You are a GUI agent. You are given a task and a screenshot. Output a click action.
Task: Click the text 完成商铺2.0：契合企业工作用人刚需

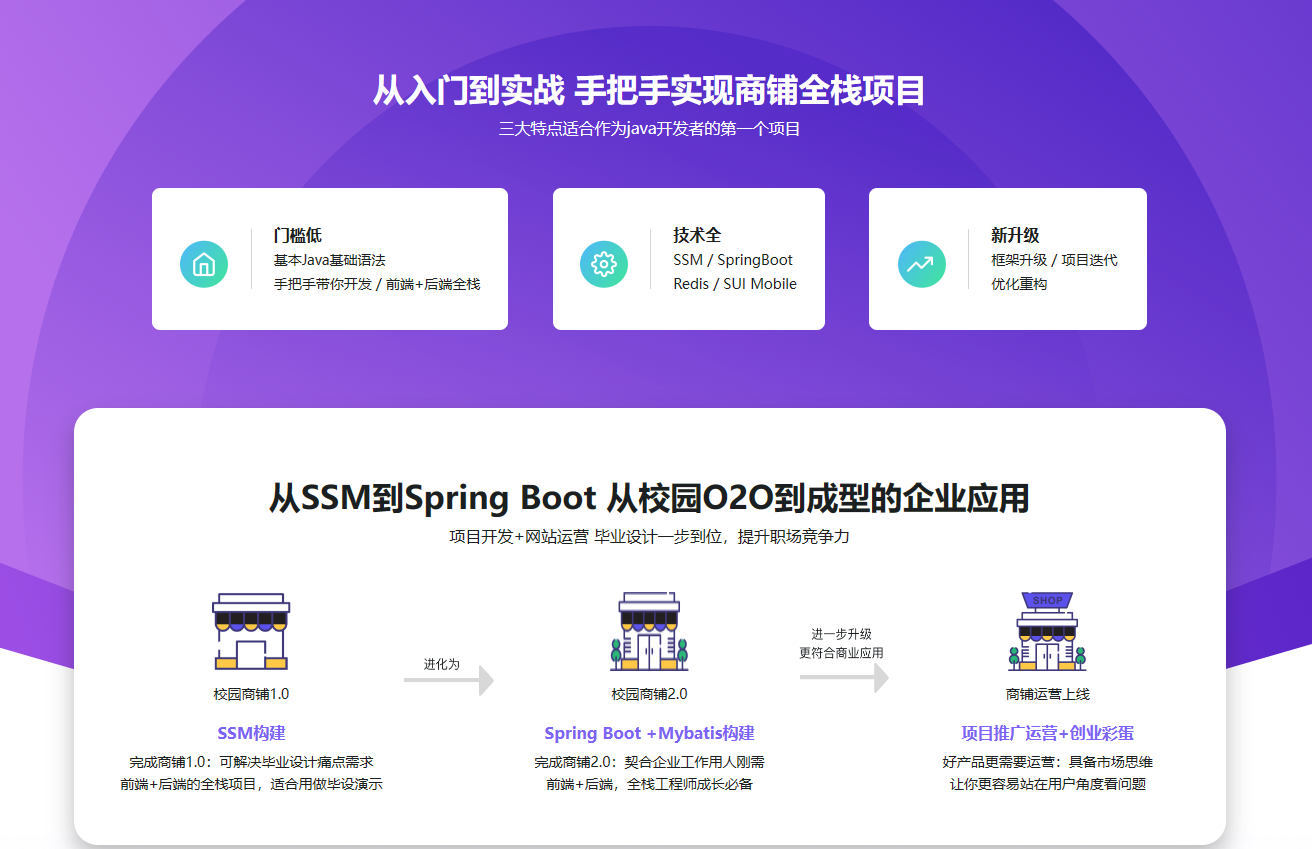tap(649, 762)
